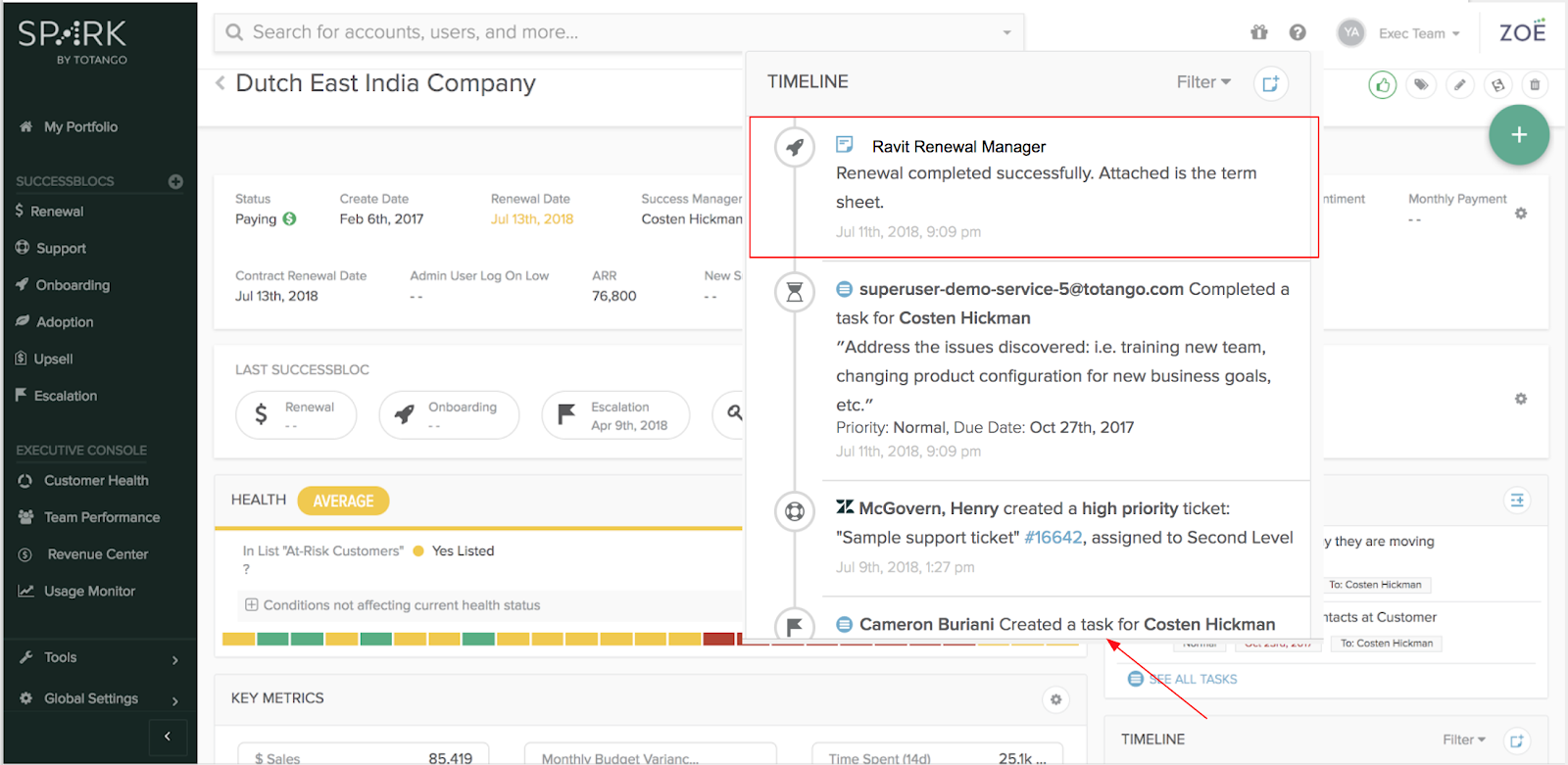Click the green thumbs-up icon

[1383, 85]
